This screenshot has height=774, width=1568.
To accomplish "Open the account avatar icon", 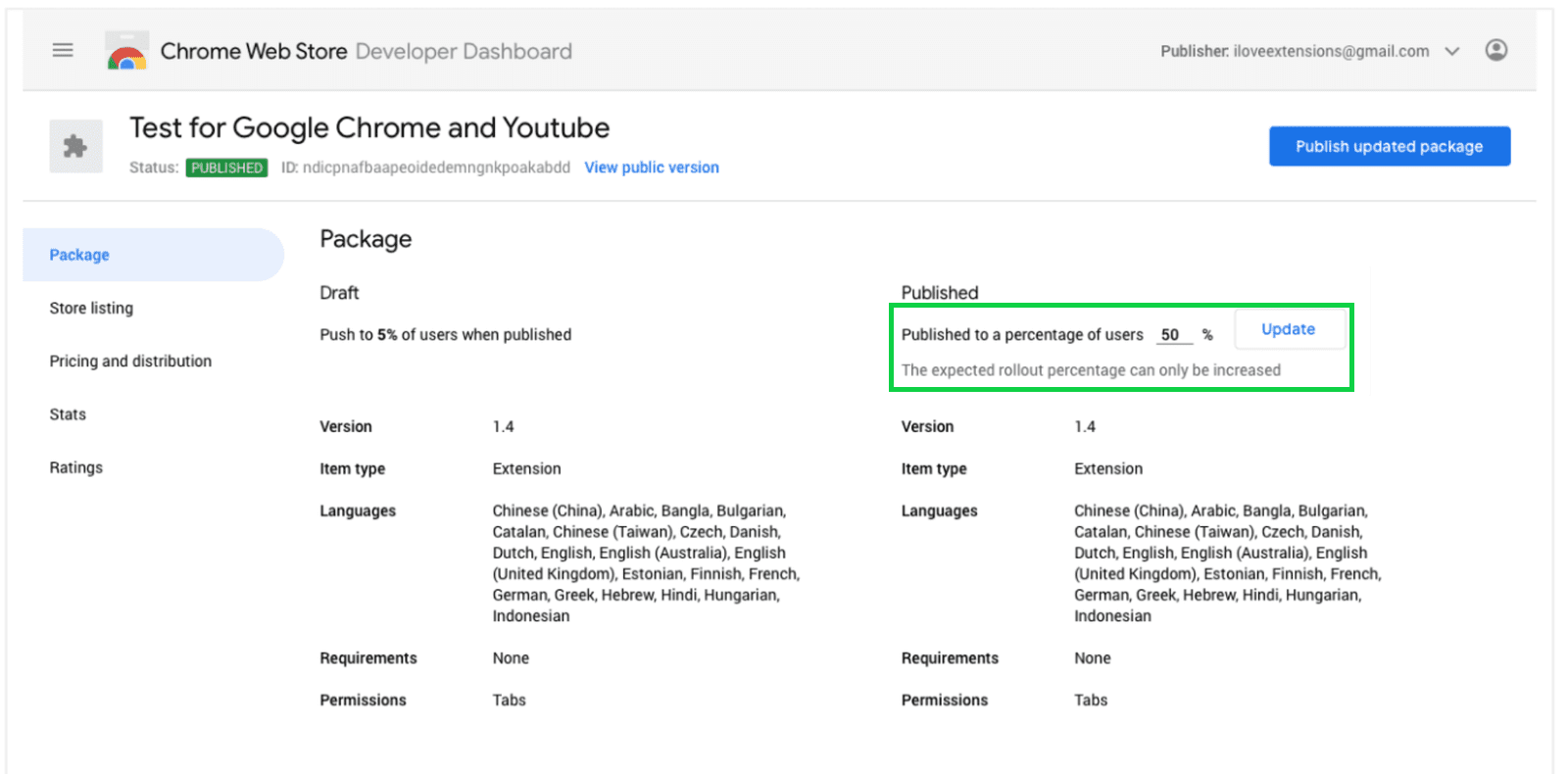I will coord(1495,50).
